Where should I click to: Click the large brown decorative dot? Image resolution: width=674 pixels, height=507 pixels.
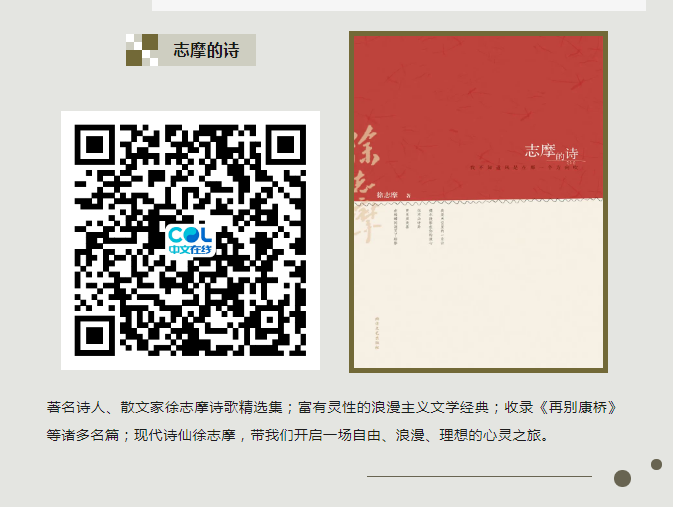pyautogui.click(x=622, y=478)
